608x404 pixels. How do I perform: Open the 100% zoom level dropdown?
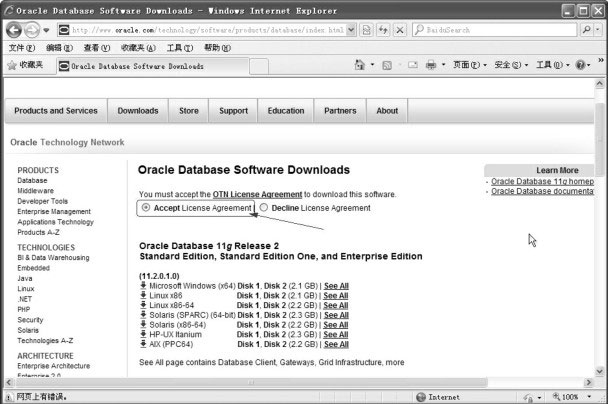click(589, 397)
